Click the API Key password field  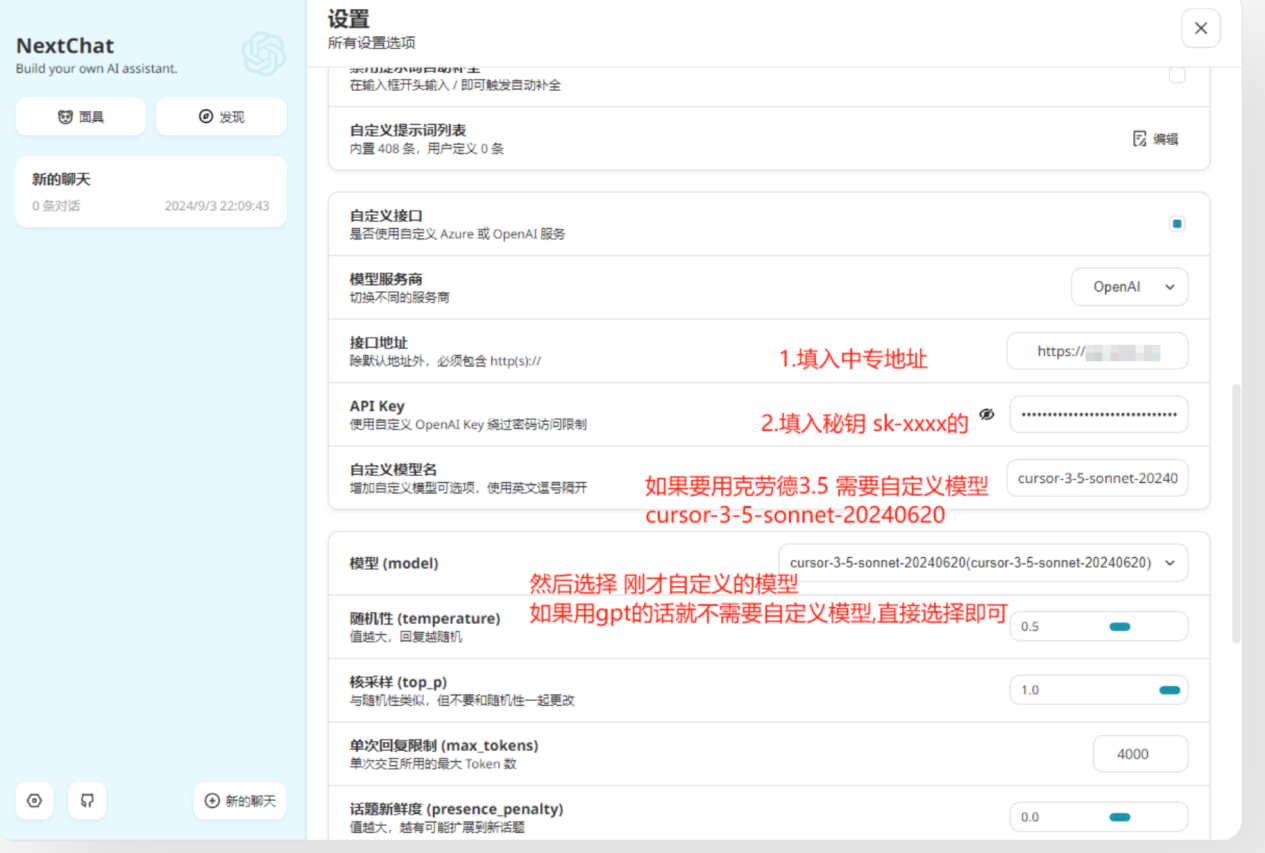pyautogui.click(x=1099, y=414)
